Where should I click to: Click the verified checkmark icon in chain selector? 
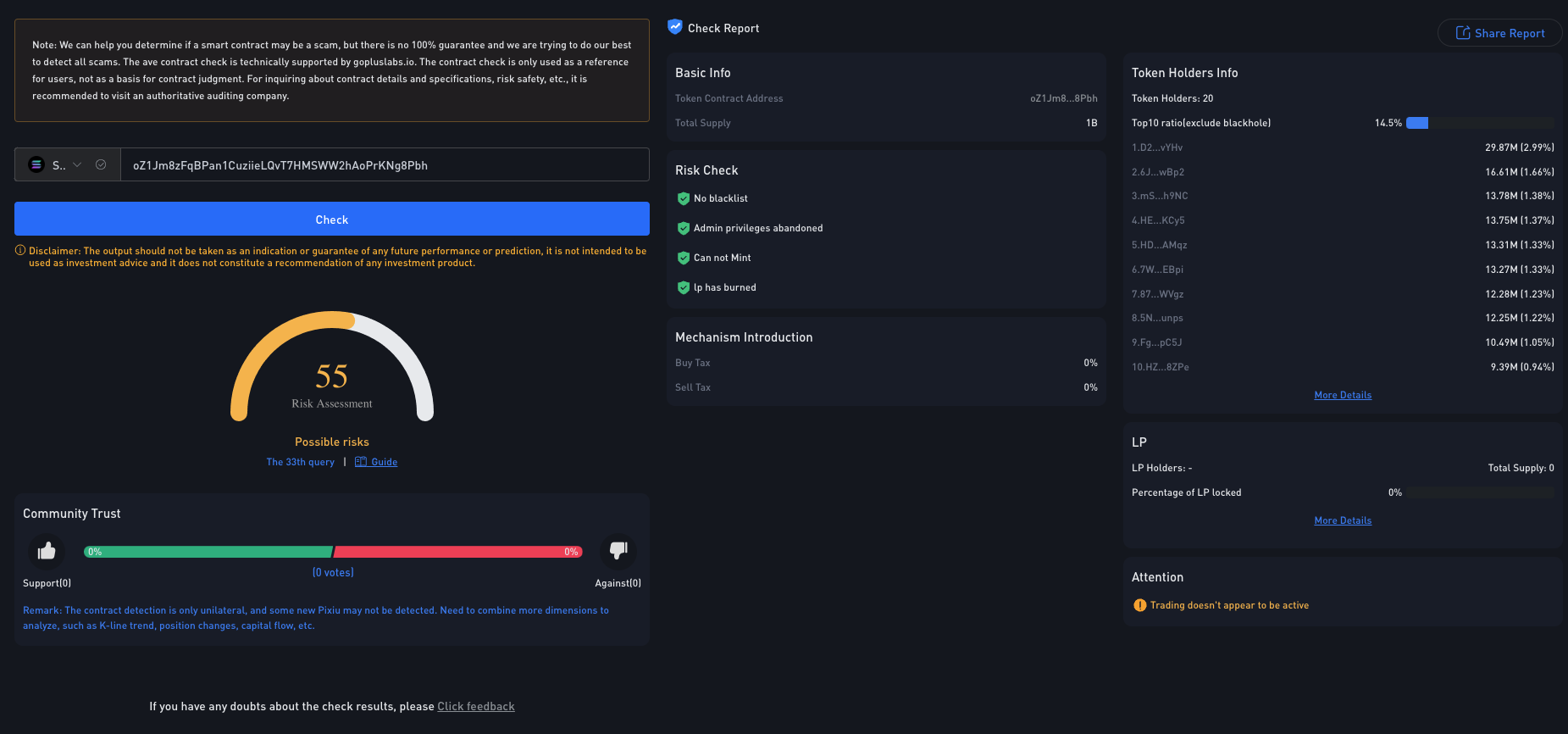(101, 165)
